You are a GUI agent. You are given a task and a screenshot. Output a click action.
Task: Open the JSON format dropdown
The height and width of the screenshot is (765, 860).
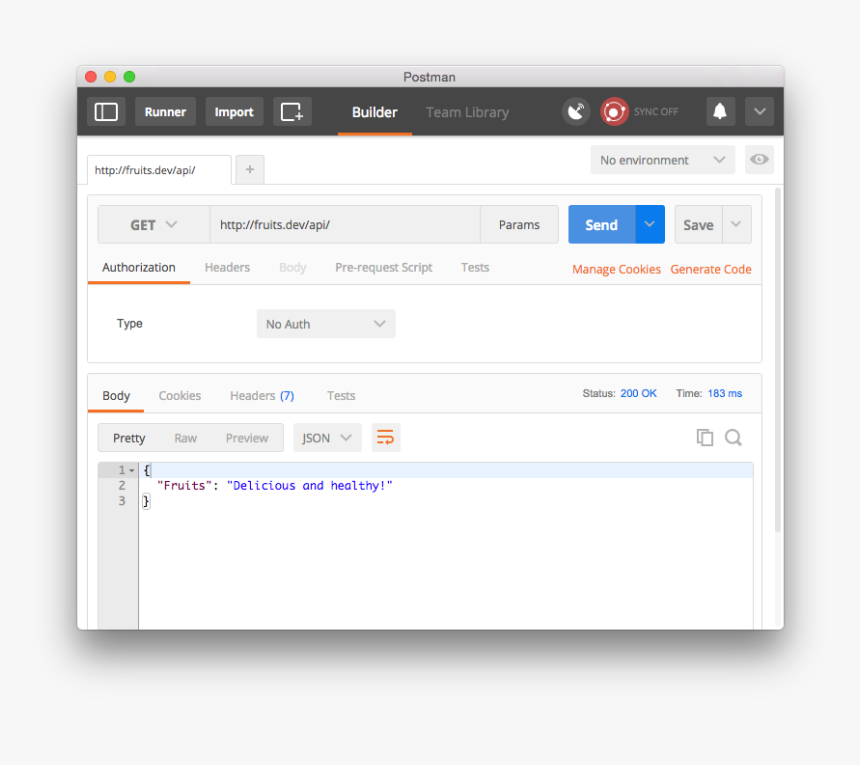tap(327, 438)
